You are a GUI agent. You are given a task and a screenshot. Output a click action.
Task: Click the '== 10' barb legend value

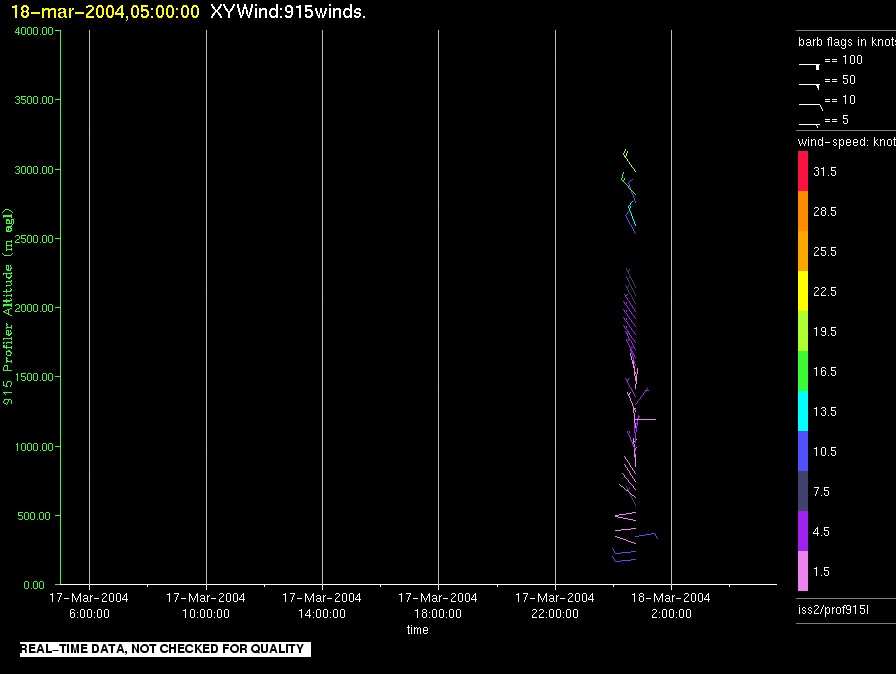click(840, 100)
